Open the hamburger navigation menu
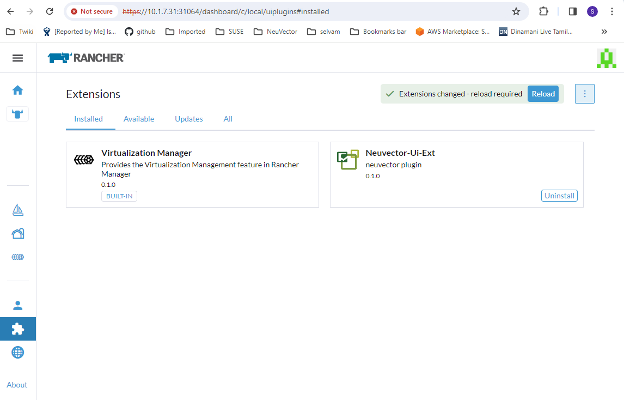This screenshot has width=624, height=400. [17, 58]
